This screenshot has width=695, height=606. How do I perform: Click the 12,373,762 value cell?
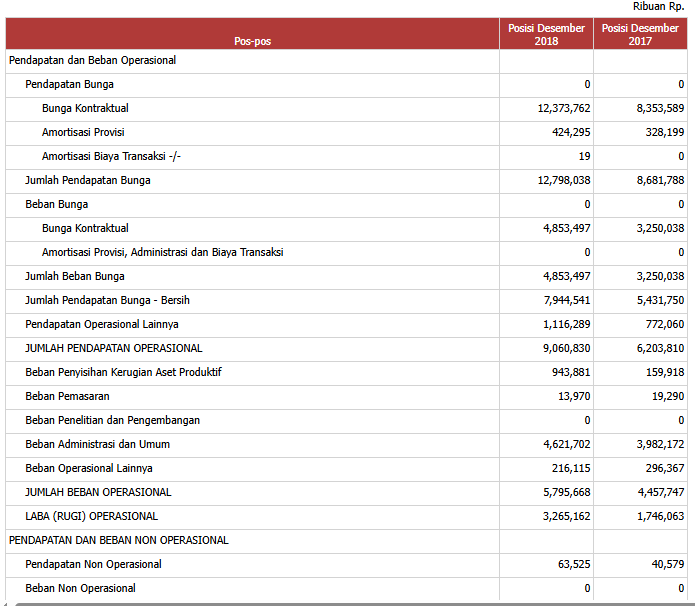pos(564,108)
